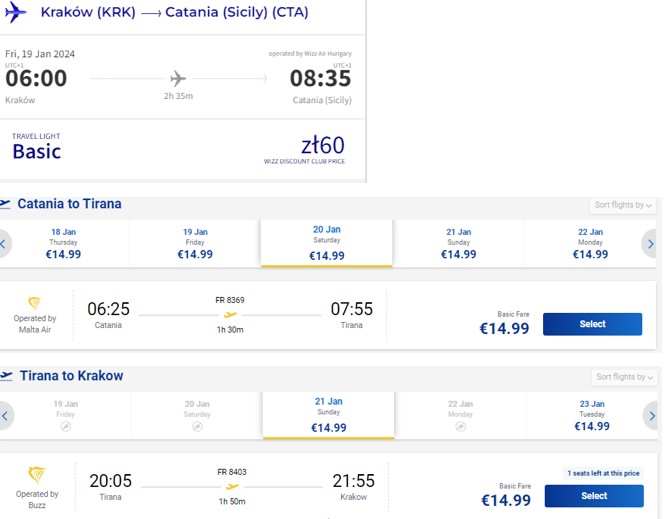Show later dates for Catania to Tirana
The image size is (665, 519).
click(x=650, y=244)
